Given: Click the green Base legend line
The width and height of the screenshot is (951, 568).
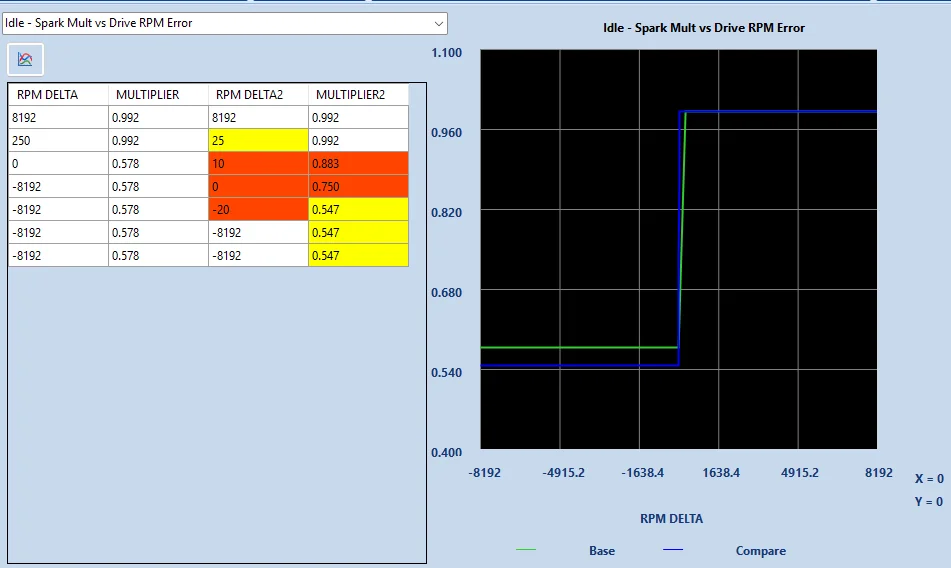Looking at the screenshot, I should [526, 550].
